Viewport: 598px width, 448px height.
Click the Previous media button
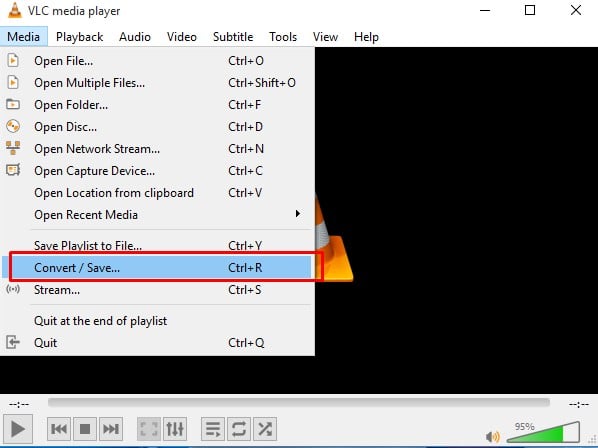coord(59,429)
